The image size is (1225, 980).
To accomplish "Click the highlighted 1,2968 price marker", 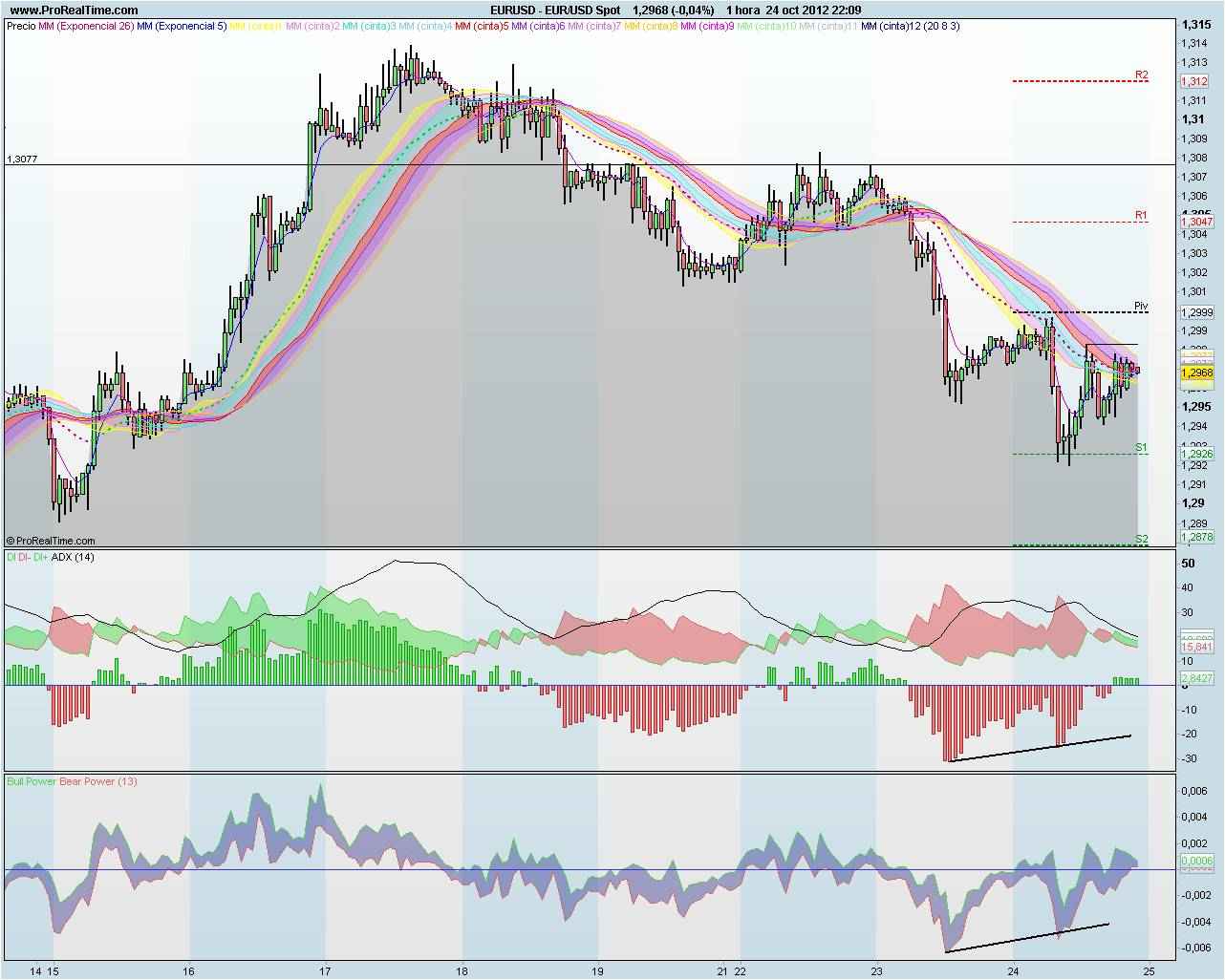I will click(x=1196, y=373).
